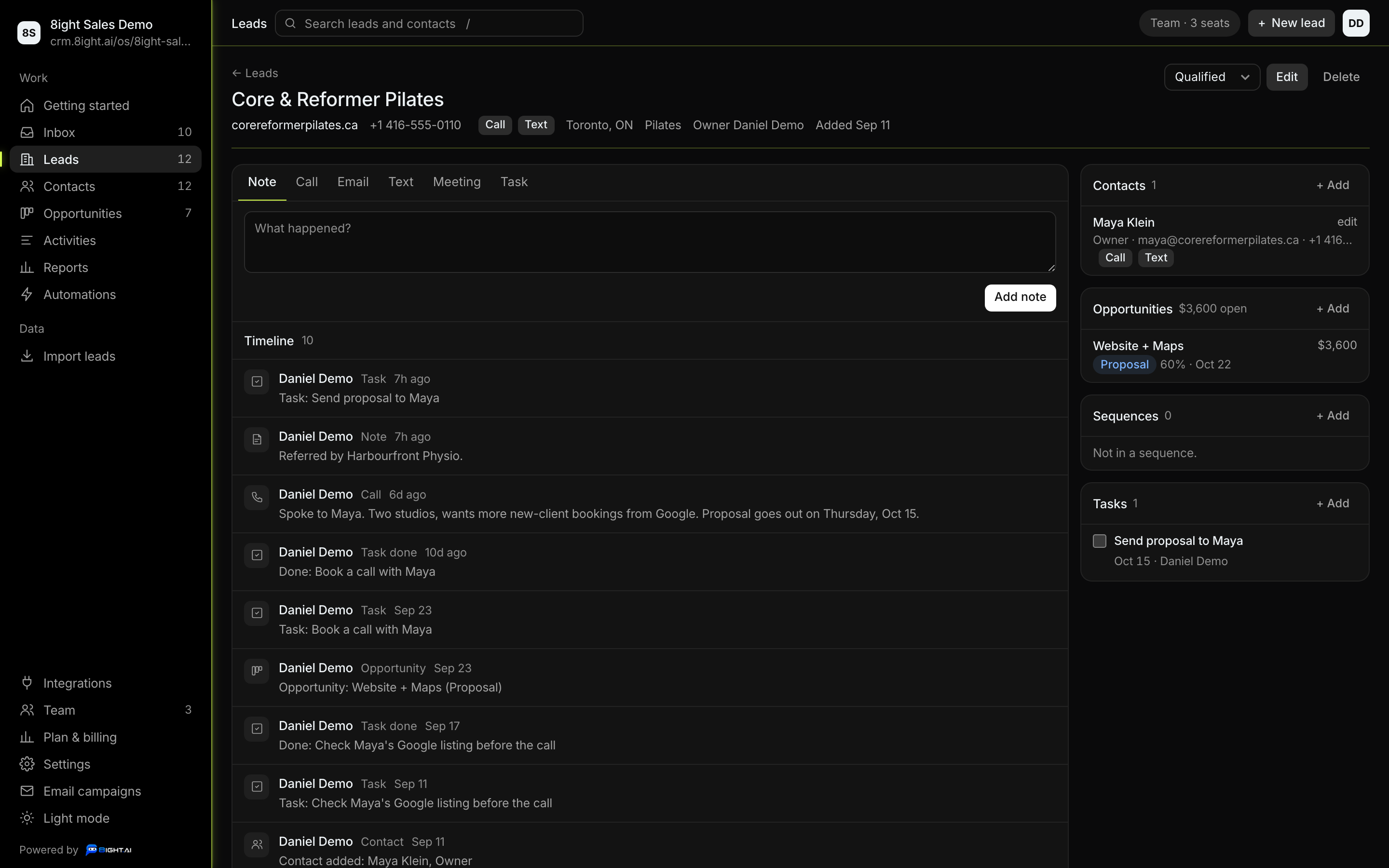Add a task in Tasks panel

[1333, 503]
